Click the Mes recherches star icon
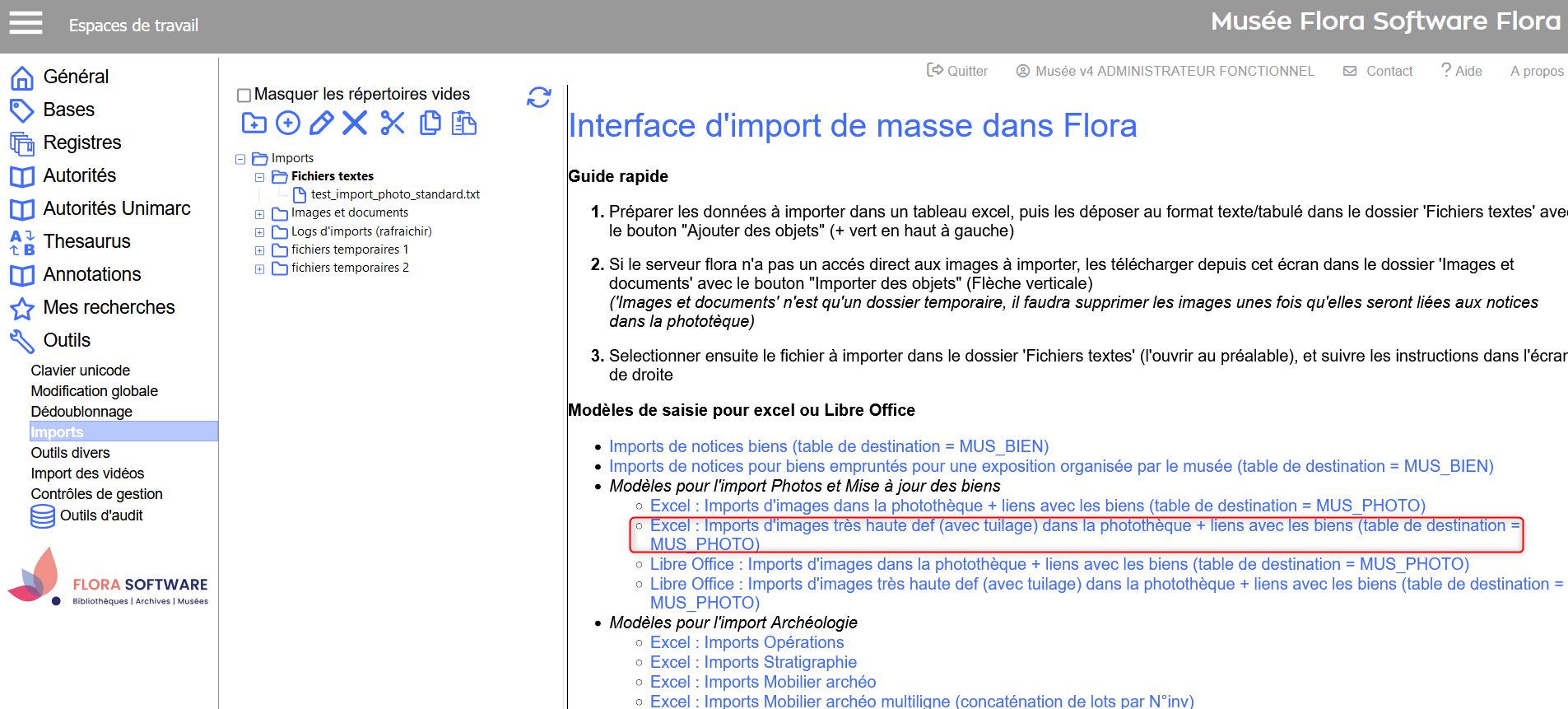1568x709 pixels. (x=22, y=308)
